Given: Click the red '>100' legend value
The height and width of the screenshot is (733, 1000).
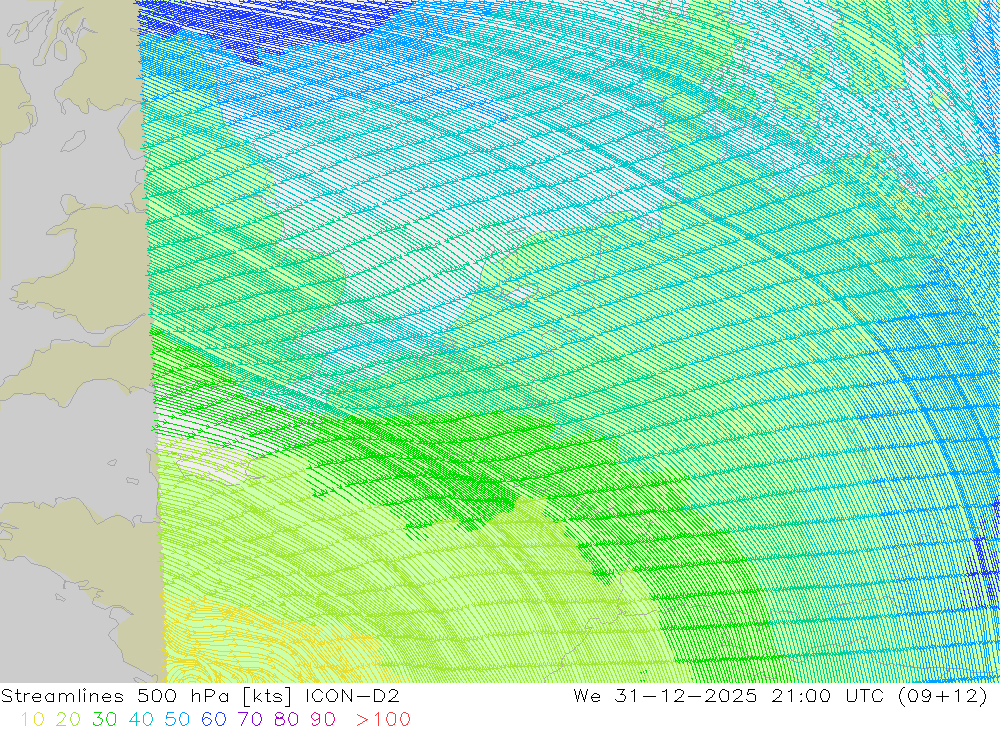Looking at the screenshot, I should 383,720.
